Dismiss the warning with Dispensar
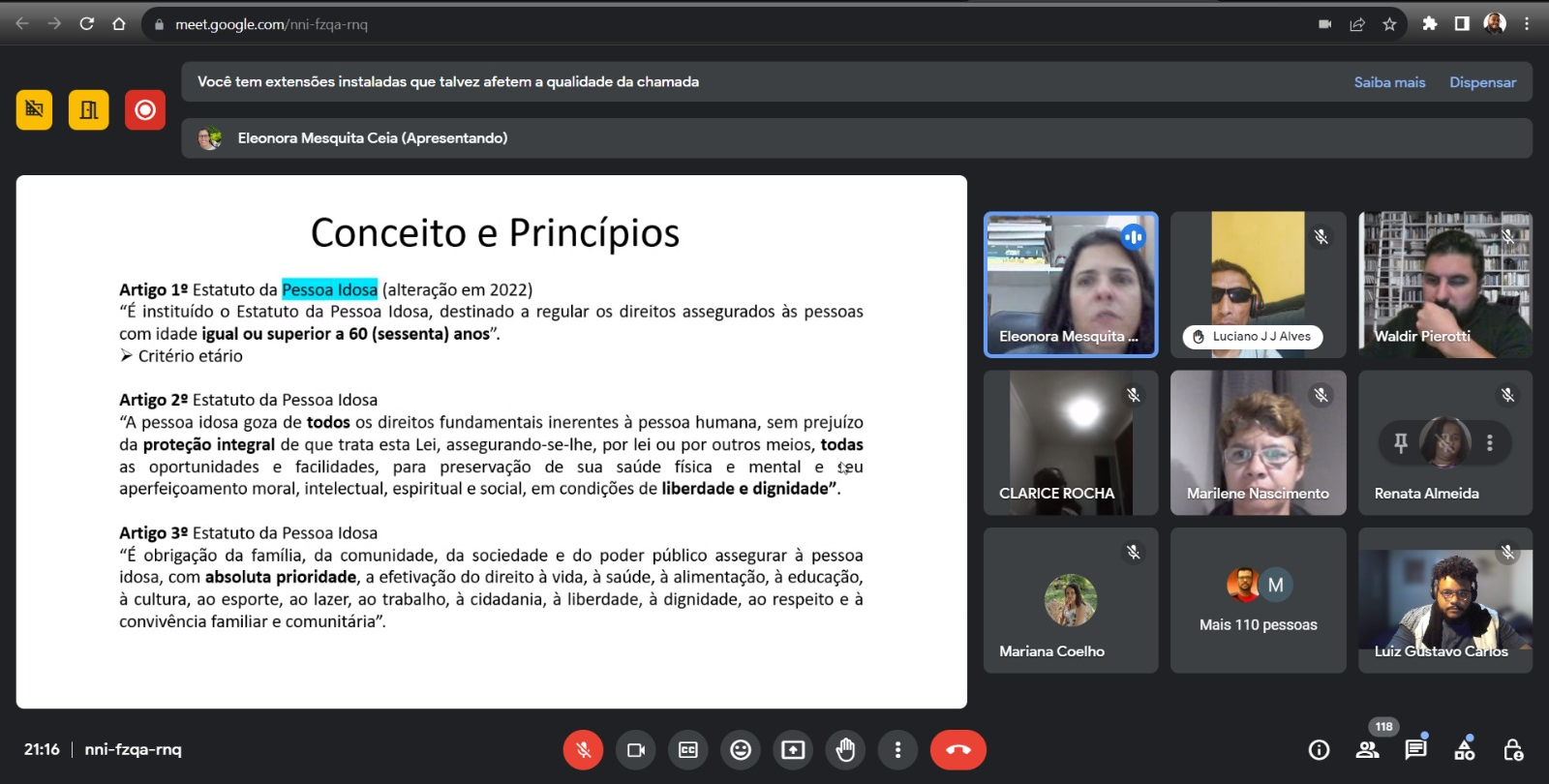Screen dimensions: 1549x784 tap(1482, 82)
